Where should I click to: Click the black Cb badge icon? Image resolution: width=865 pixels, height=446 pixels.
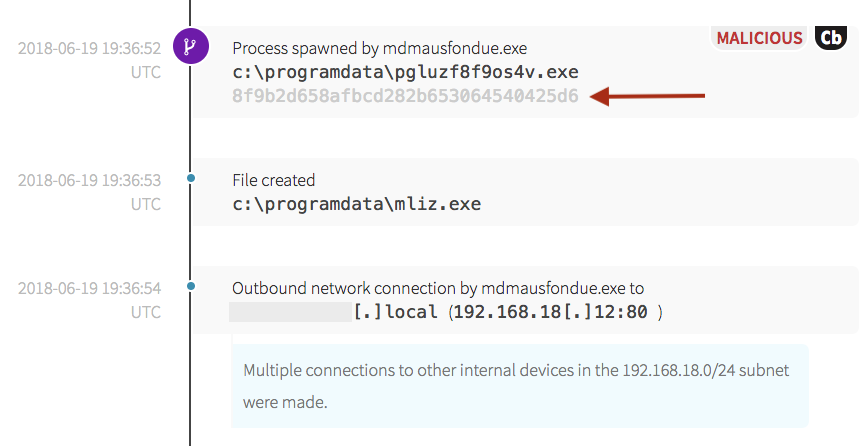[x=831, y=37]
